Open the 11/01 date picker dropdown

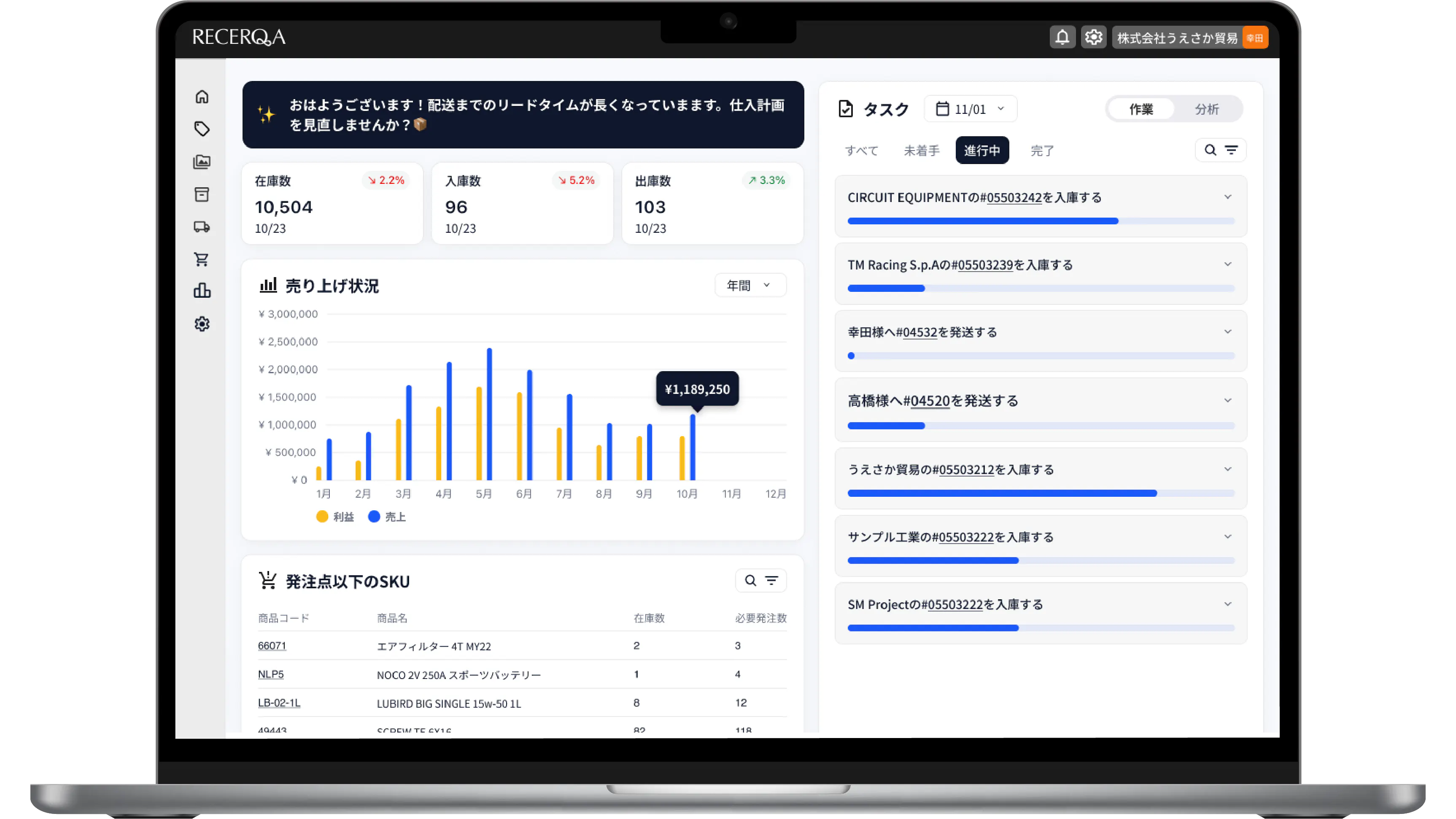point(970,108)
